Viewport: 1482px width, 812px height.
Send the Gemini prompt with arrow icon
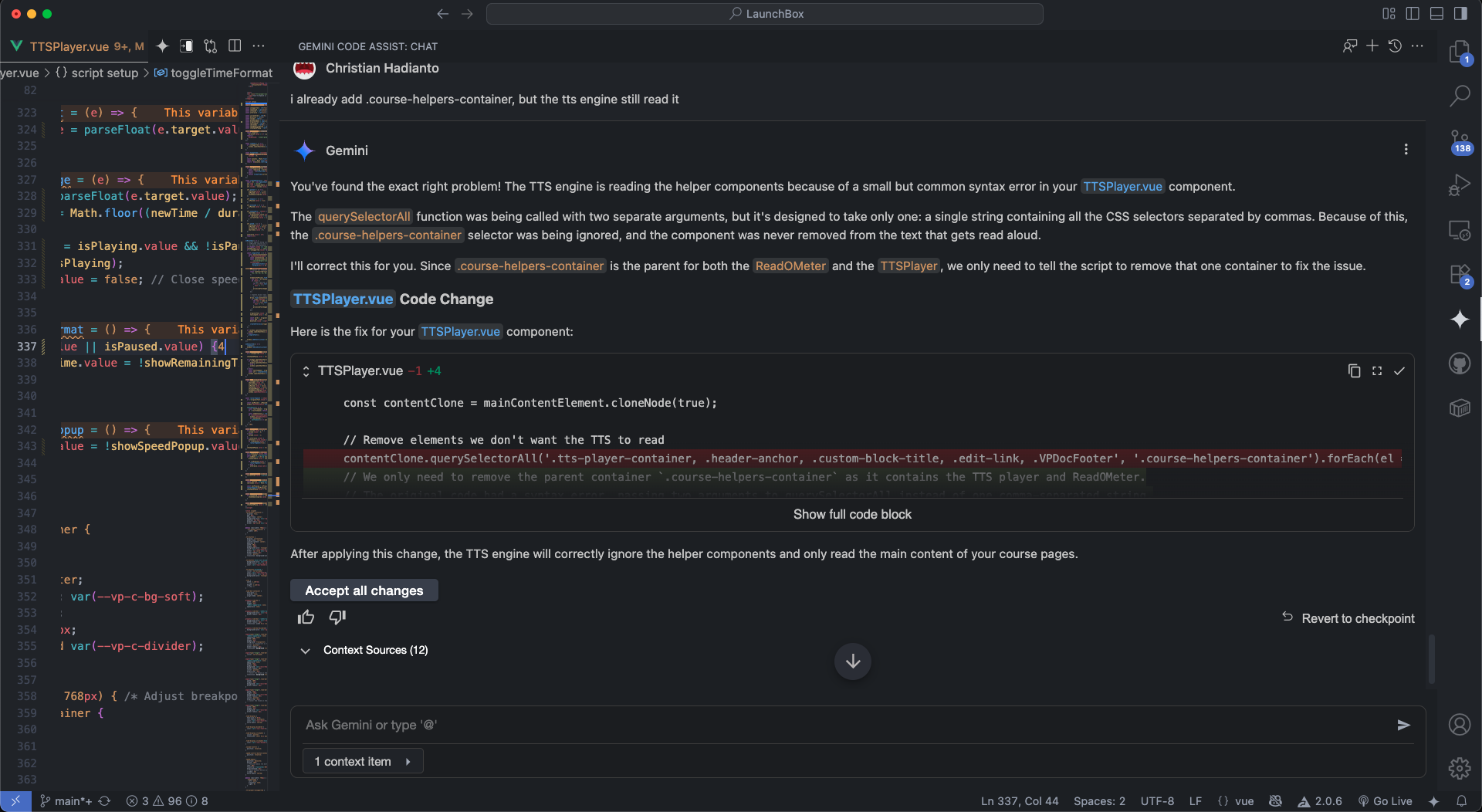(1403, 725)
